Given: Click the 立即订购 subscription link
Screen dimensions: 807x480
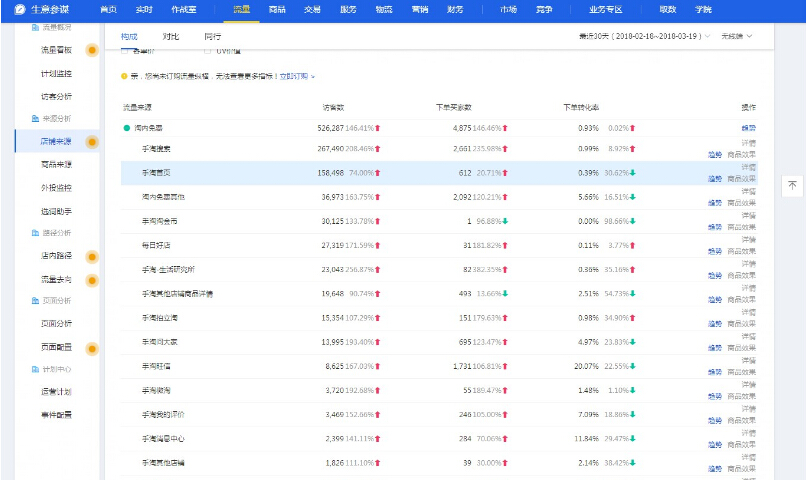Looking at the screenshot, I should 293,76.
